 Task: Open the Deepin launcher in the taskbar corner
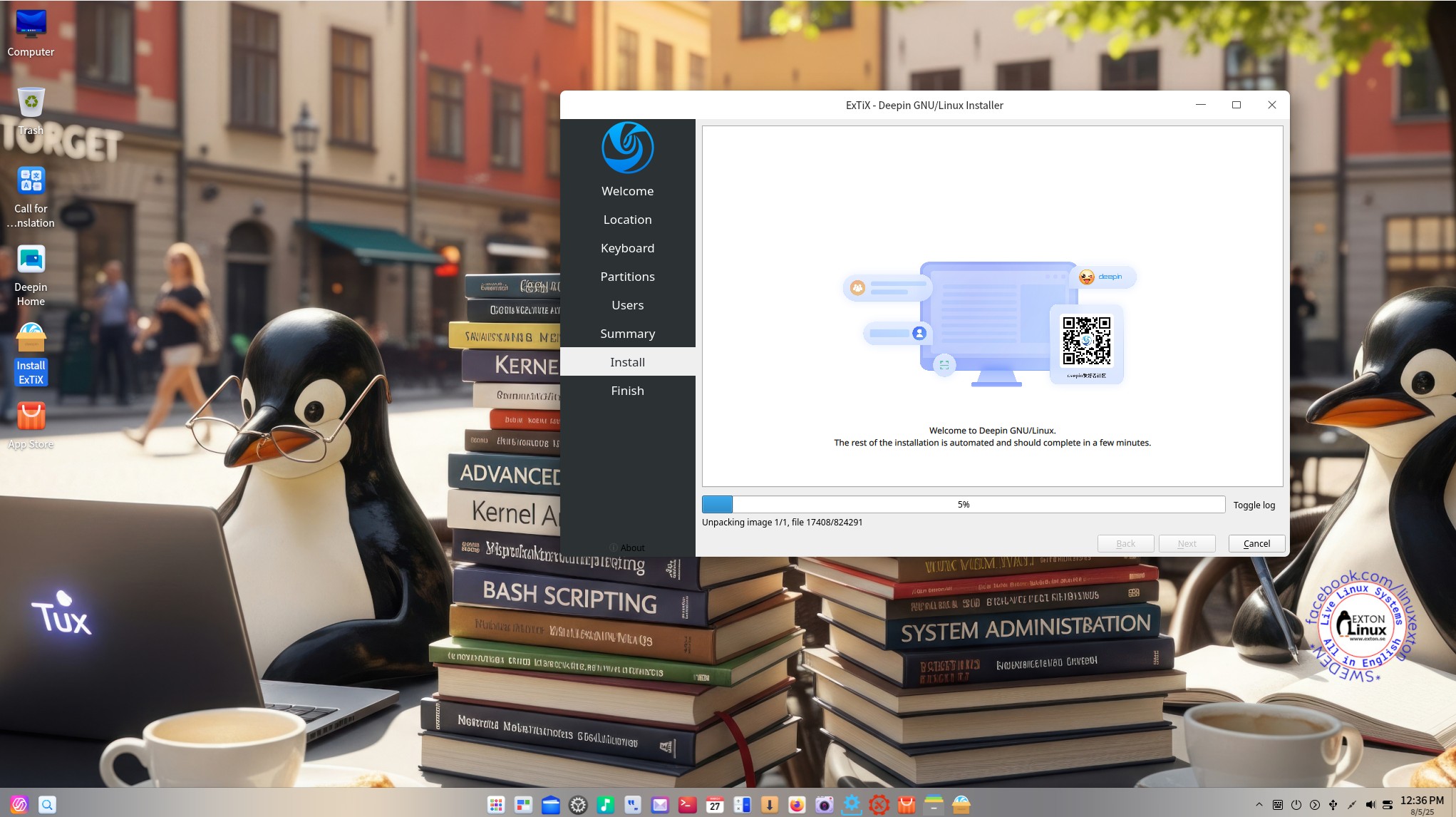pyautogui.click(x=19, y=804)
